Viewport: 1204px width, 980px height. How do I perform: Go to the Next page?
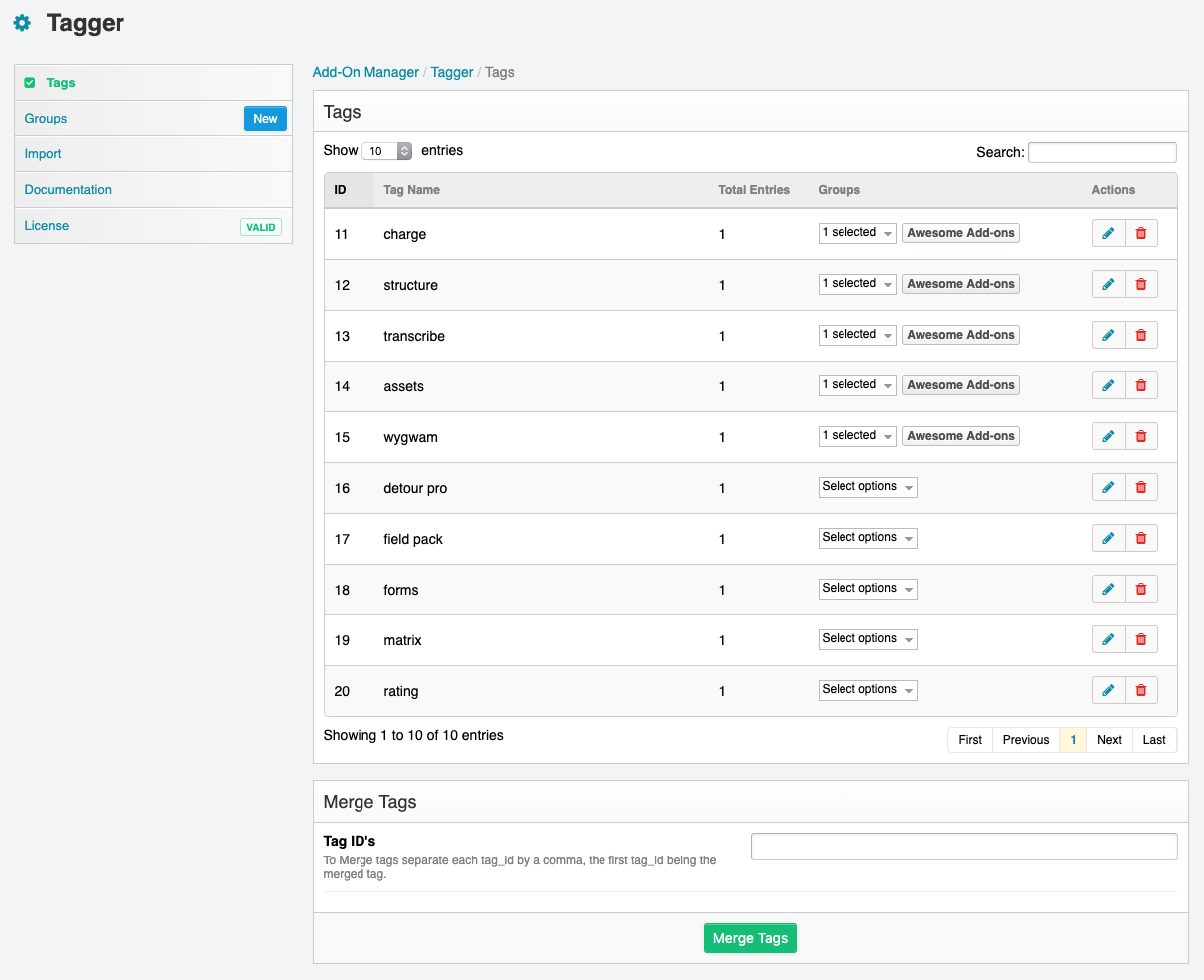[x=1109, y=740]
